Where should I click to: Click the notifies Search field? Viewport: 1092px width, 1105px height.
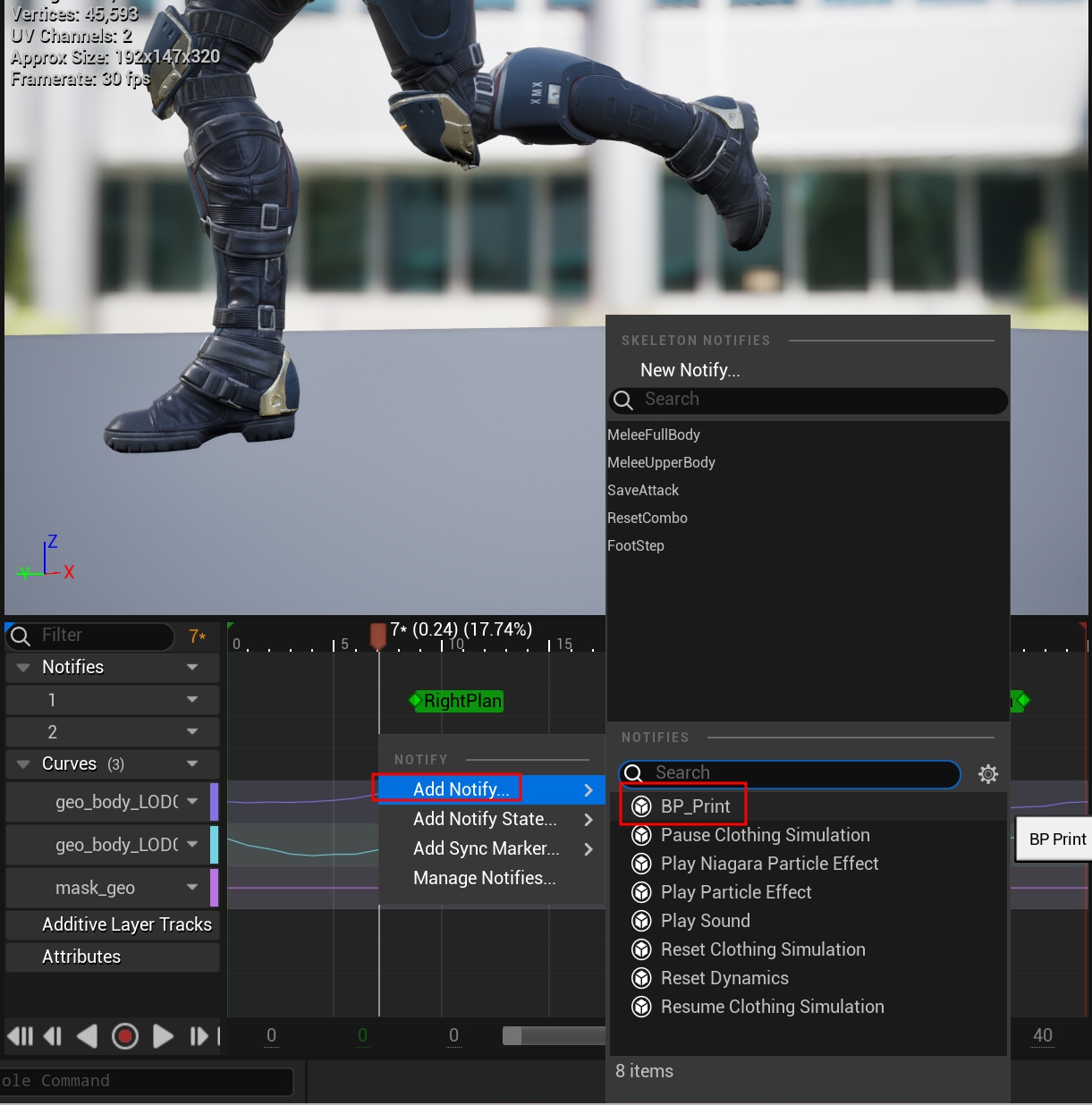coord(790,773)
